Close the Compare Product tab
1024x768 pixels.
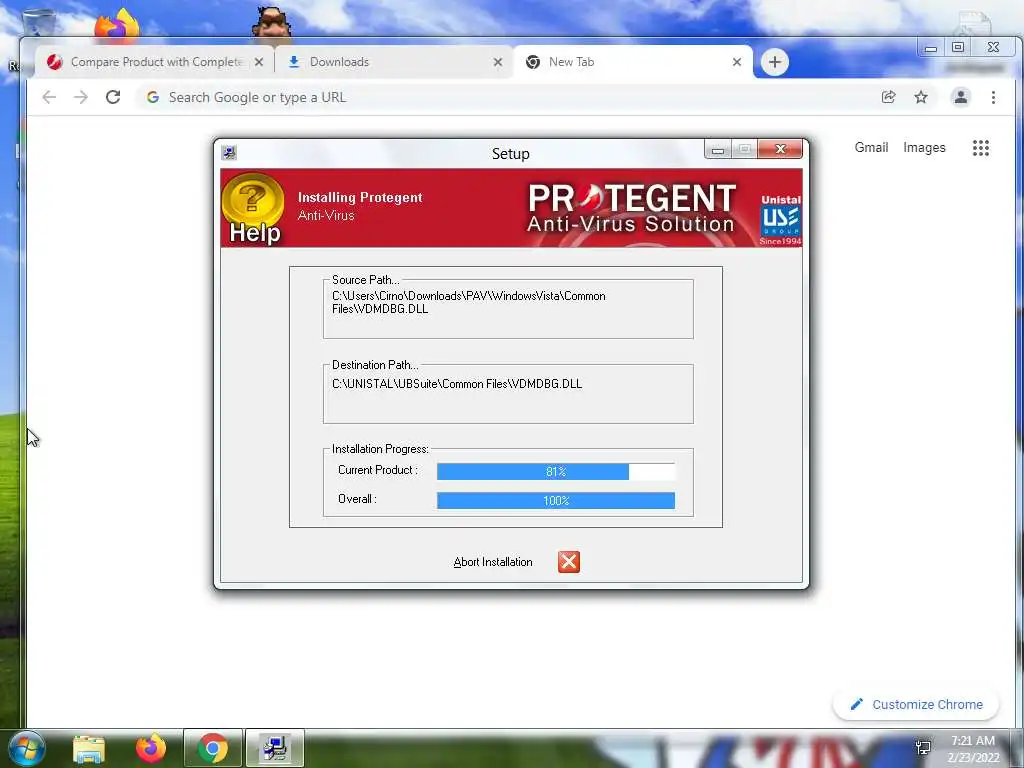click(x=259, y=62)
